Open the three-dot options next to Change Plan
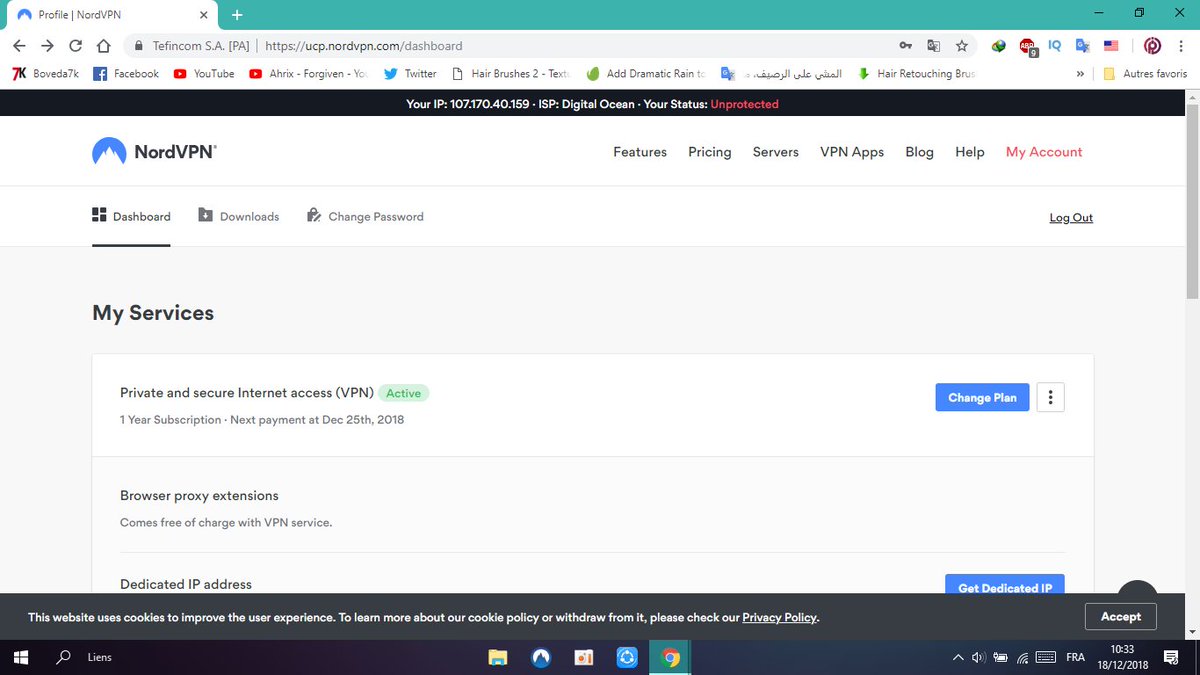The height and width of the screenshot is (675, 1200). click(1050, 397)
